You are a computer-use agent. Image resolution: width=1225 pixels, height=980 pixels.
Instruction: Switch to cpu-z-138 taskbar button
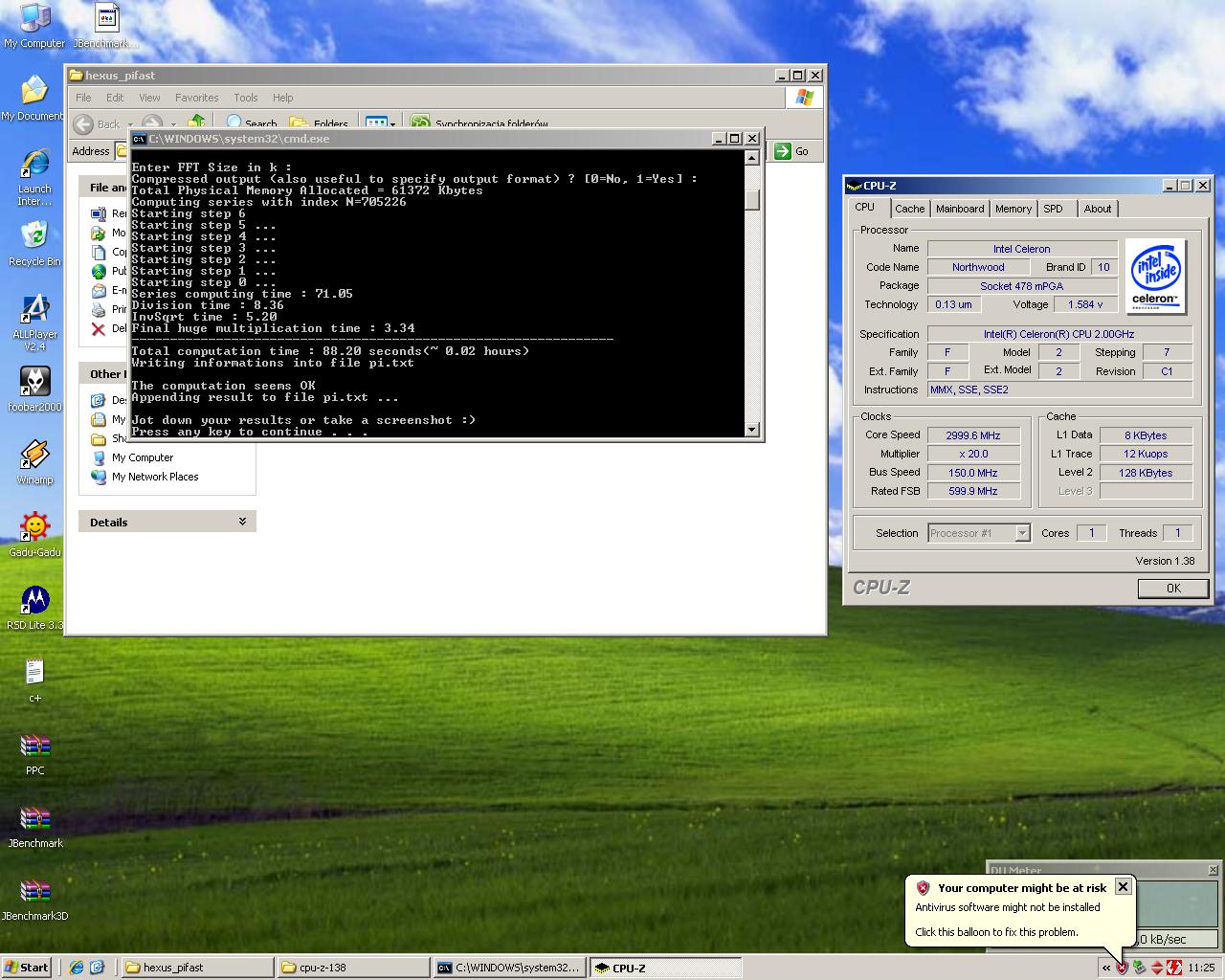(x=352, y=968)
